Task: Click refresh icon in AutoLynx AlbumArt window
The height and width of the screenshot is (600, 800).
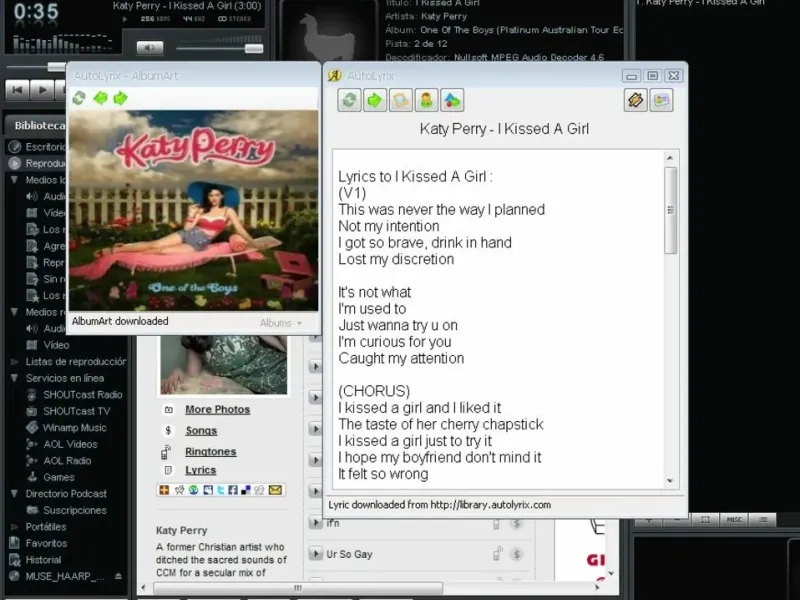Action: coord(79,98)
